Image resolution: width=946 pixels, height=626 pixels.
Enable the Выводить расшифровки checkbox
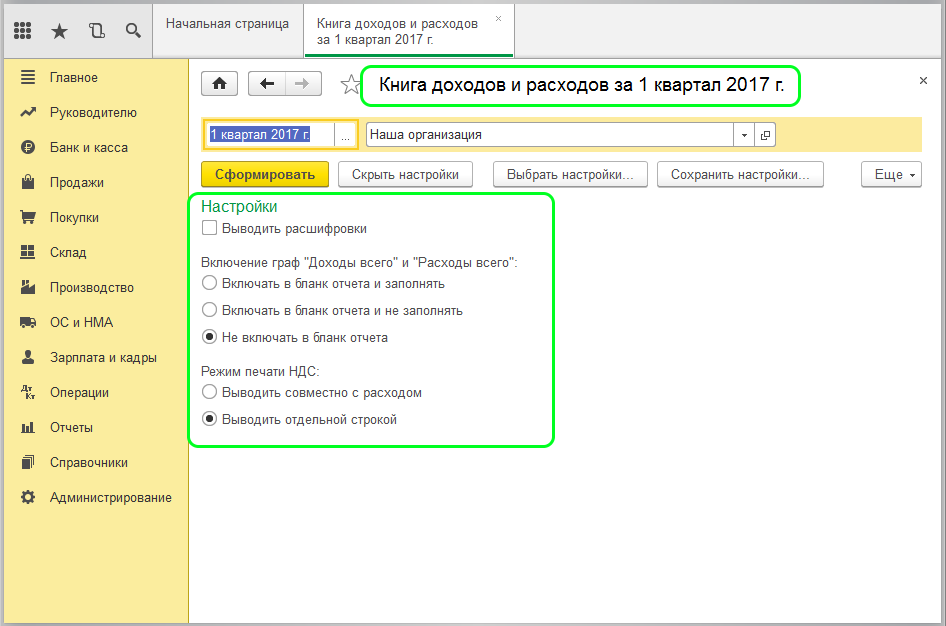210,228
